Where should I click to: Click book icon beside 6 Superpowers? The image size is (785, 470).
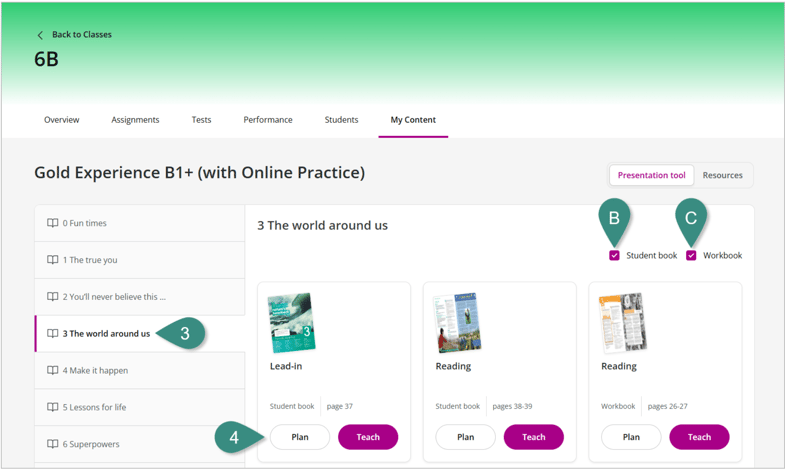(x=53, y=444)
